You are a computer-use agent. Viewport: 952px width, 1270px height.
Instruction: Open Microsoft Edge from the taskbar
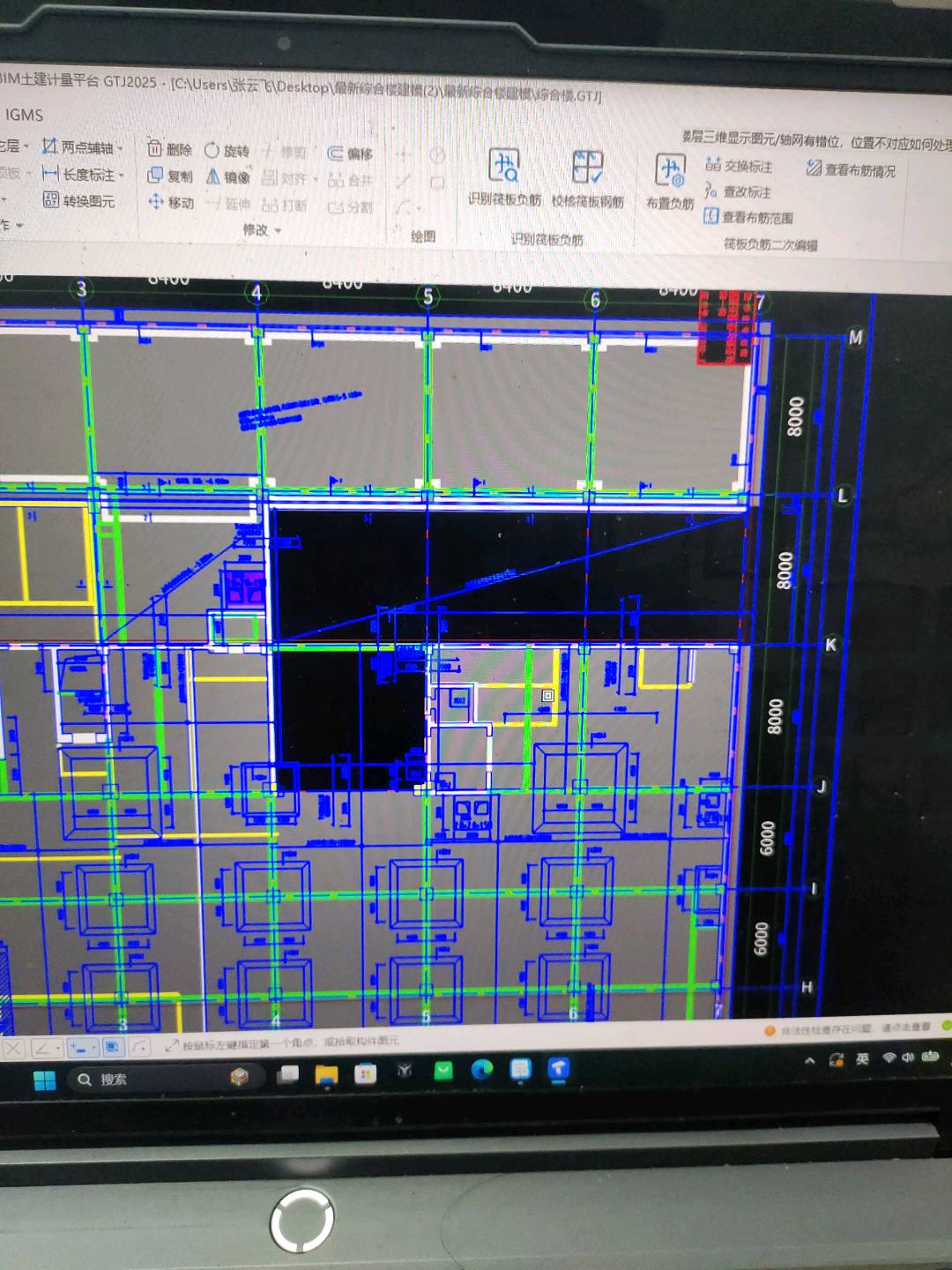(x=481, y=1070)
